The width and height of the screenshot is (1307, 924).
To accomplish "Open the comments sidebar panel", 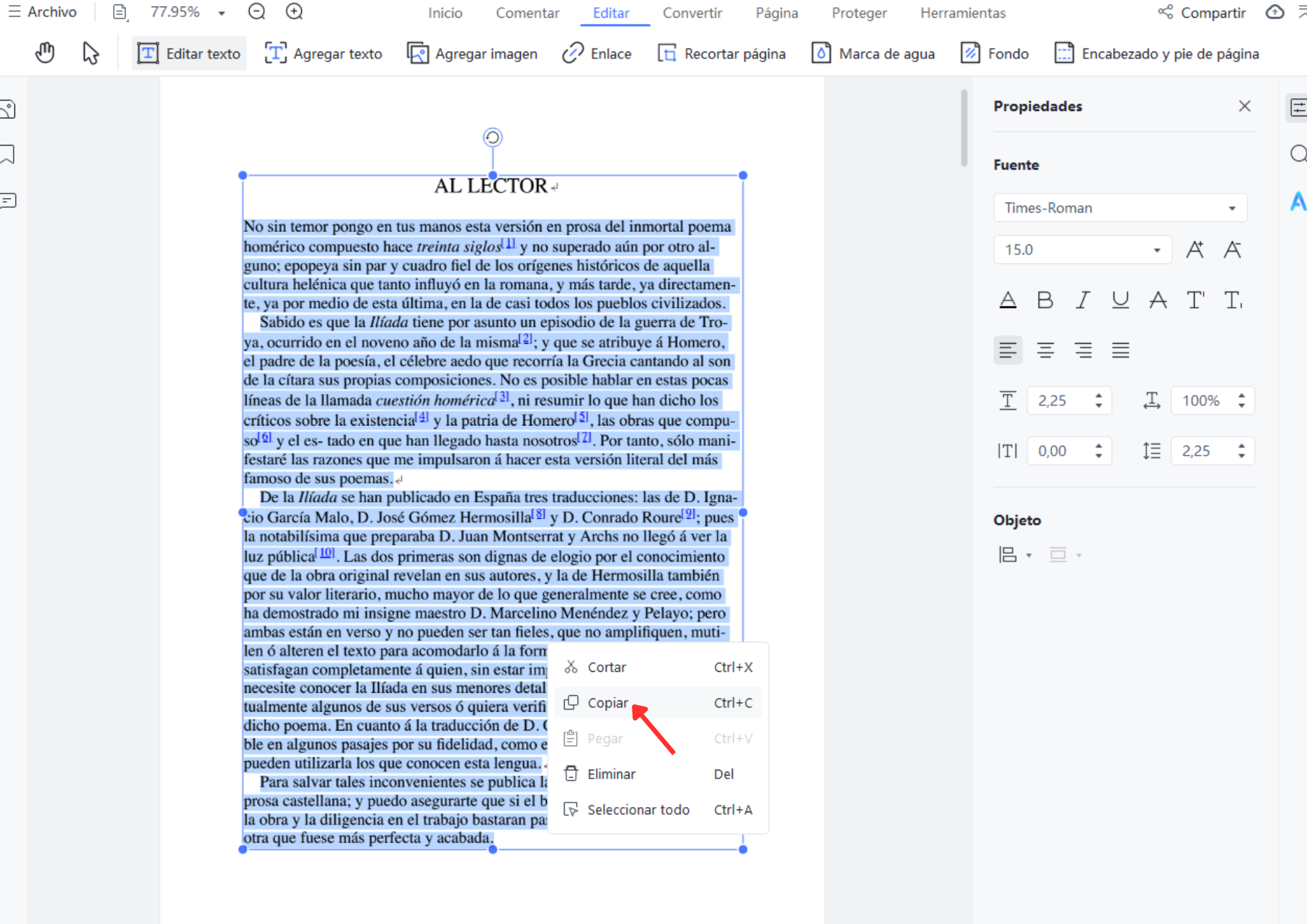I will (x=8, y=200).
